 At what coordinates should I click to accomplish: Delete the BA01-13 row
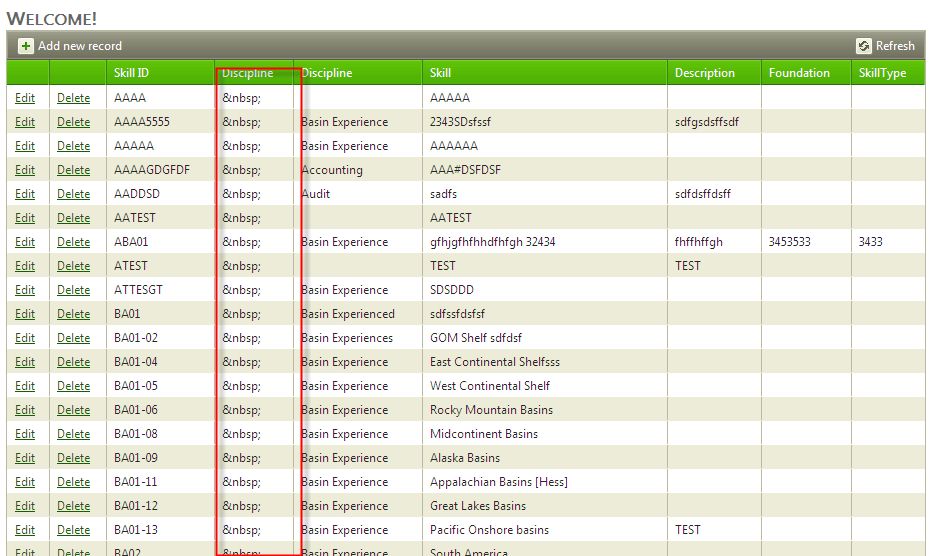click(73, 530)
